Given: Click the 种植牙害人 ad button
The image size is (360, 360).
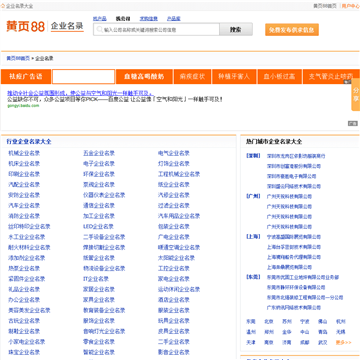Looking at the screenshot, I should (234, 77).
